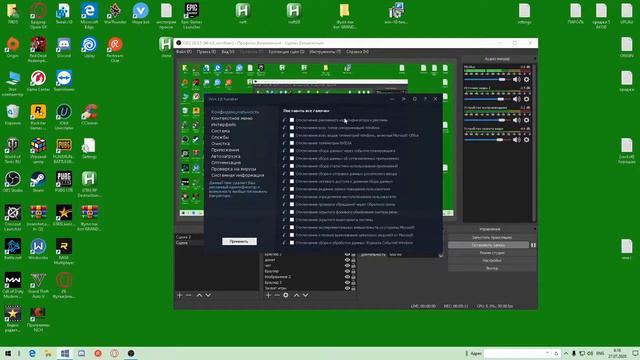640x360 pixels.
Task: Click Запустить трансляцию in OBS controls
Action: coord(492,237)
